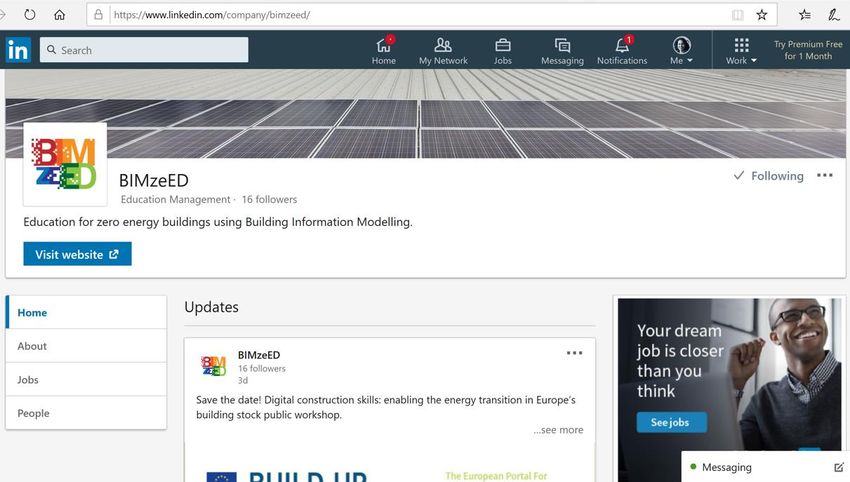Open Notifications bell icon
850x482 pixels.
click(x=622, y=50)
